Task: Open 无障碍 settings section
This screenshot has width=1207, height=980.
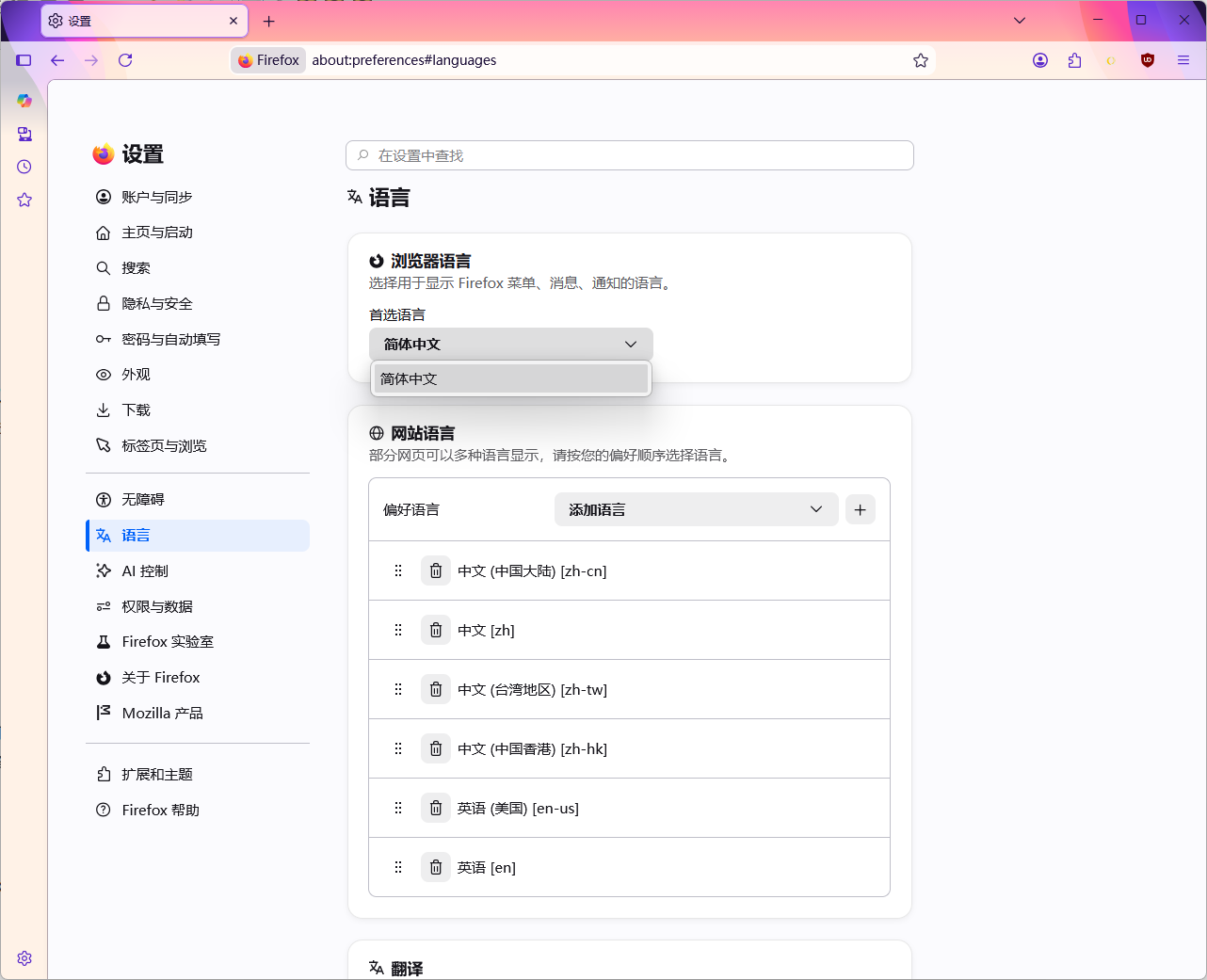Action: (198, 500)
